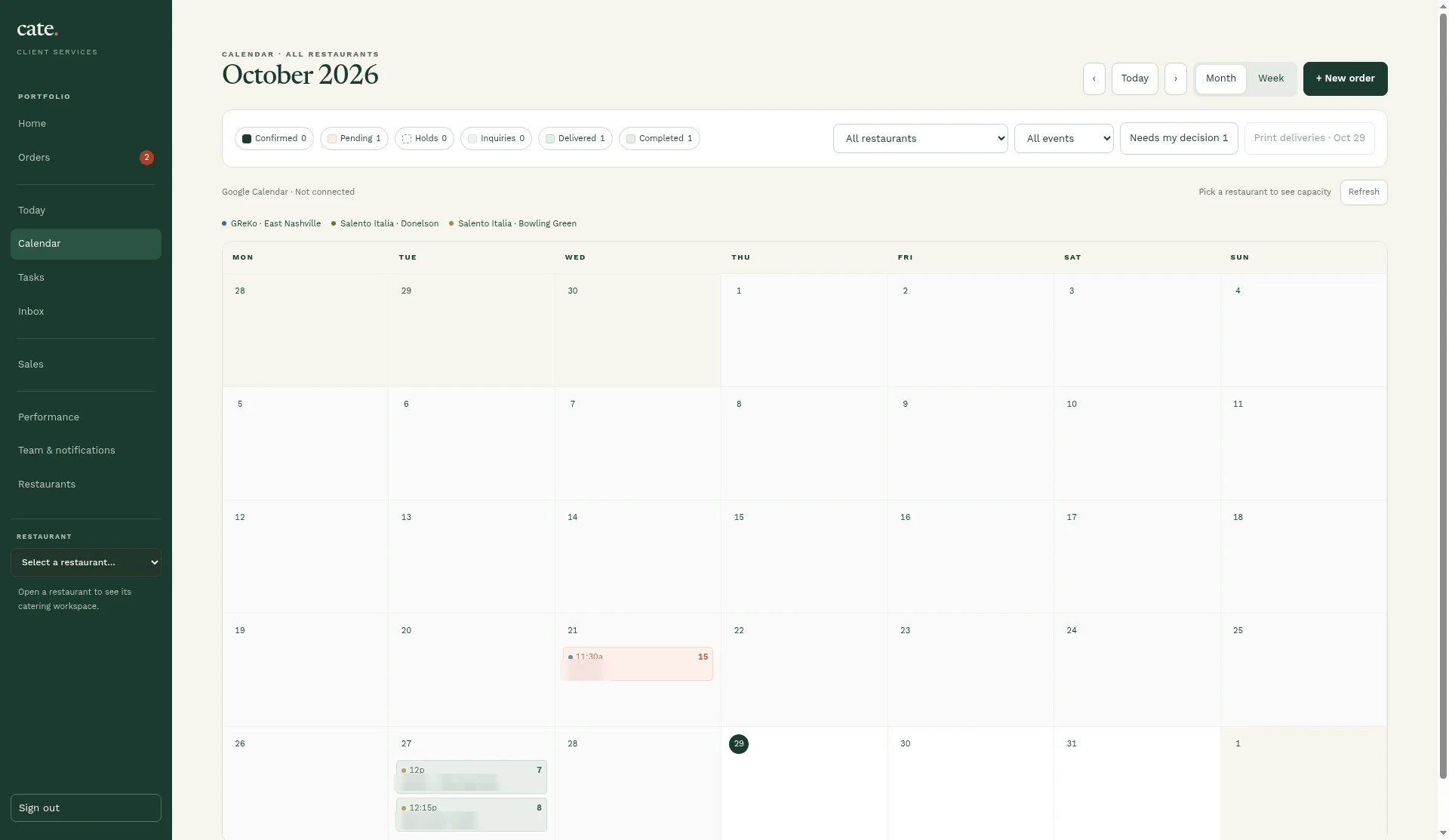This screenshot has width=1449, height=840.
Task: Open Sales in the sidebar
Action: click(86, 365)
